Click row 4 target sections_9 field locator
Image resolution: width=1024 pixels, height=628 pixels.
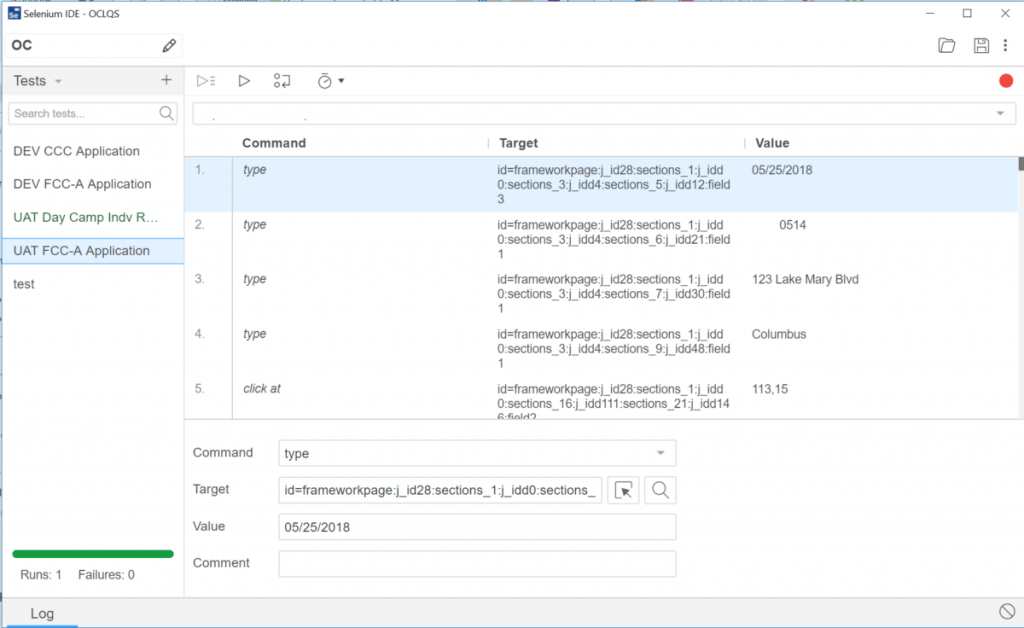tap(614, 349)
